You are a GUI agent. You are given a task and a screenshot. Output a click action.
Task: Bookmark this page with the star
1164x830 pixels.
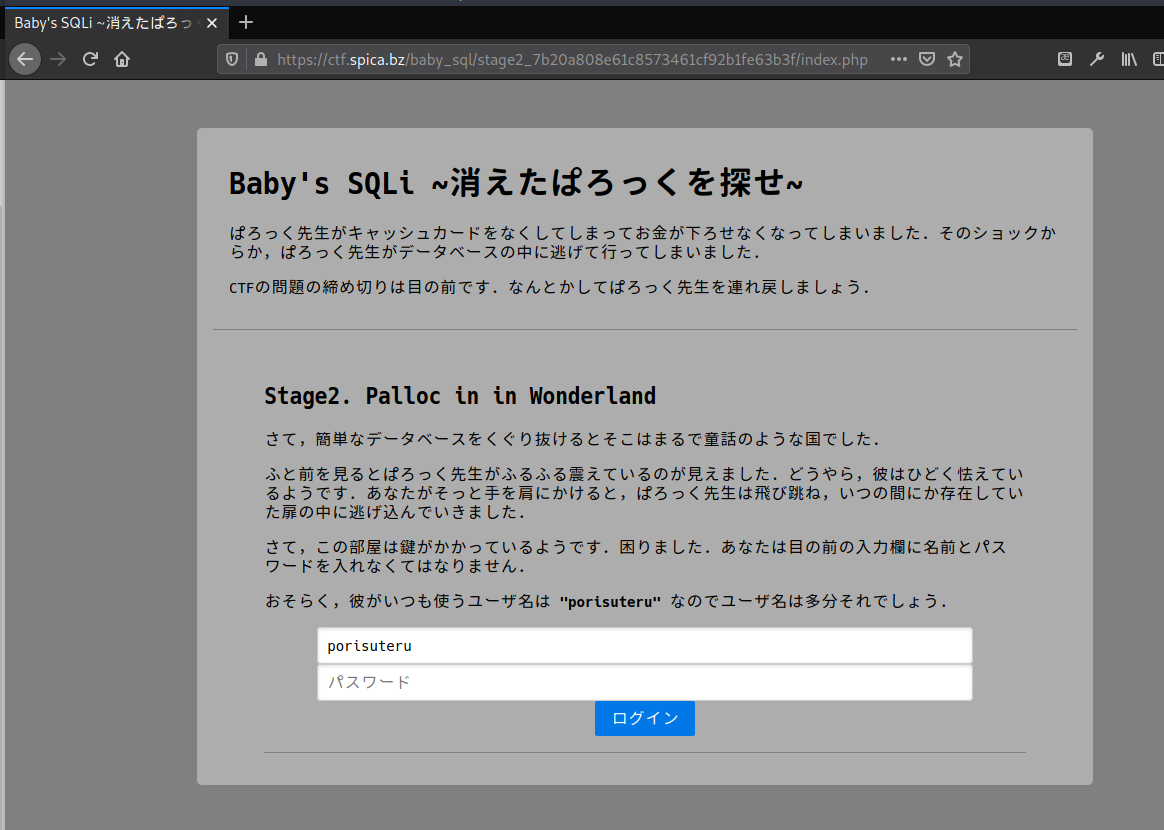(x=955, y=59)
